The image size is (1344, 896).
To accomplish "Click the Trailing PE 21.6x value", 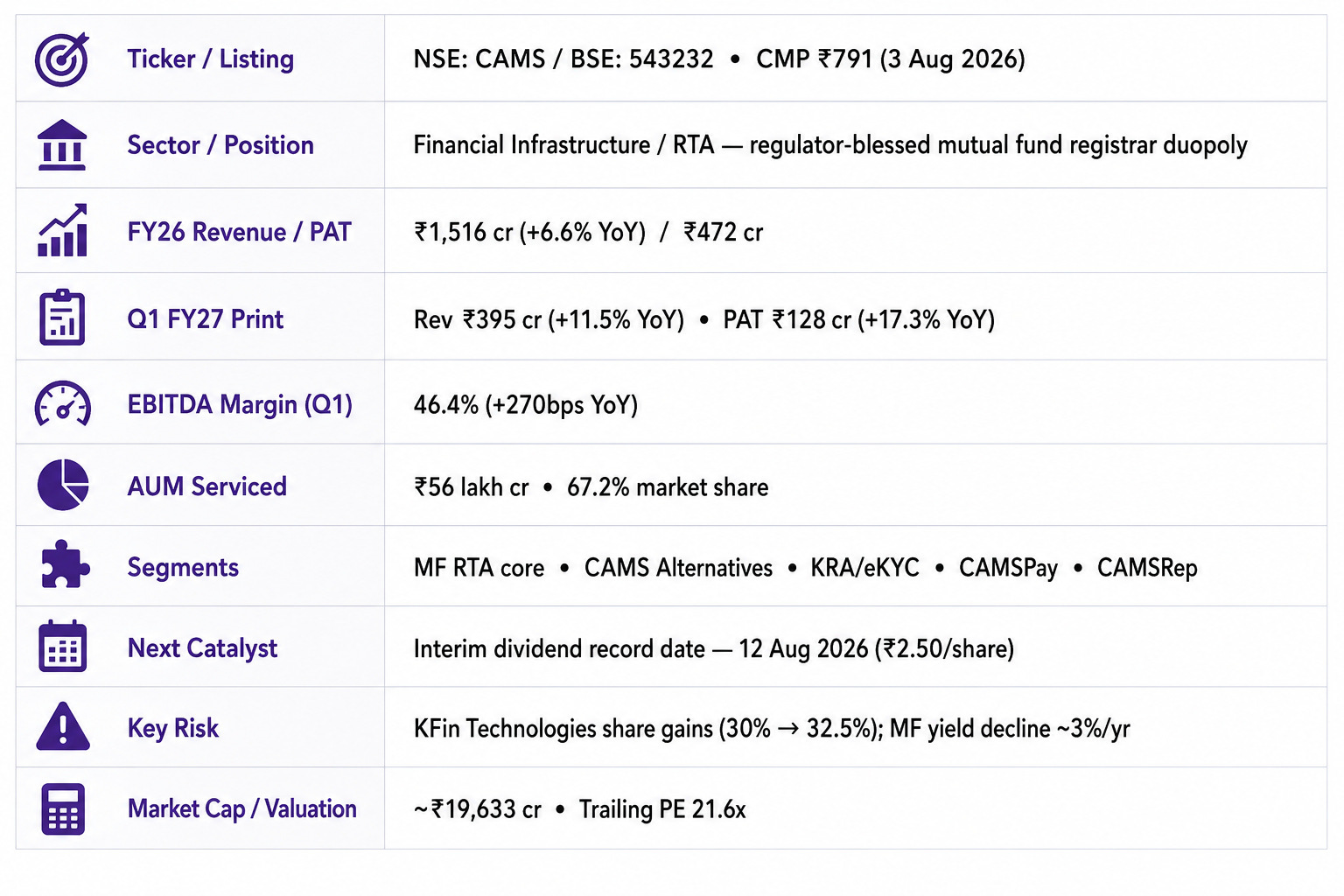I will [662, 809].
